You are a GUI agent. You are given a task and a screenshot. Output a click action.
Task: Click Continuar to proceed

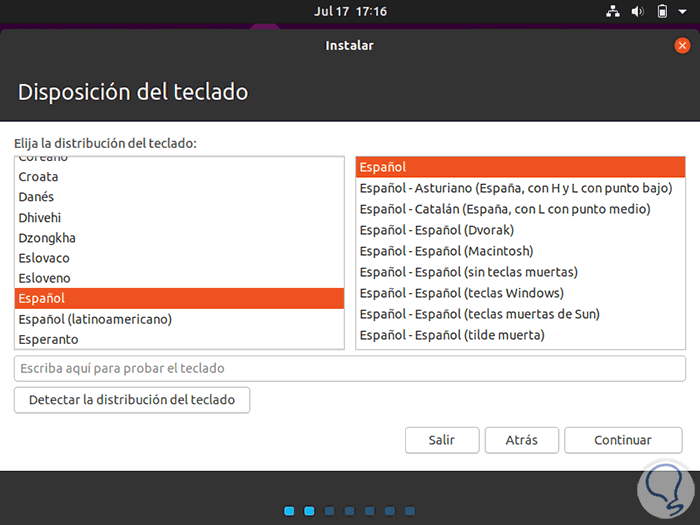click(x=623, y=440)
